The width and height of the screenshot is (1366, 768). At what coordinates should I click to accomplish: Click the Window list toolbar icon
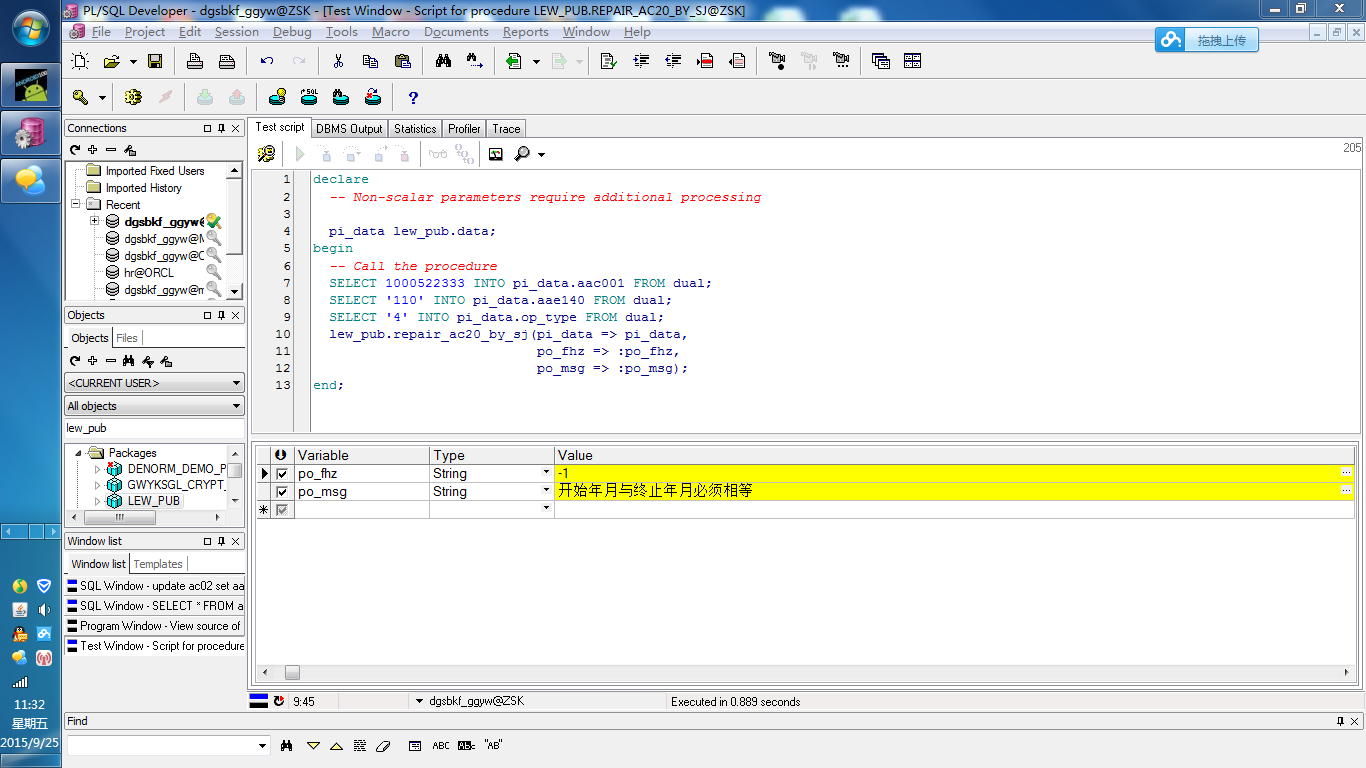pyautogui.click(x=881, y=62)
